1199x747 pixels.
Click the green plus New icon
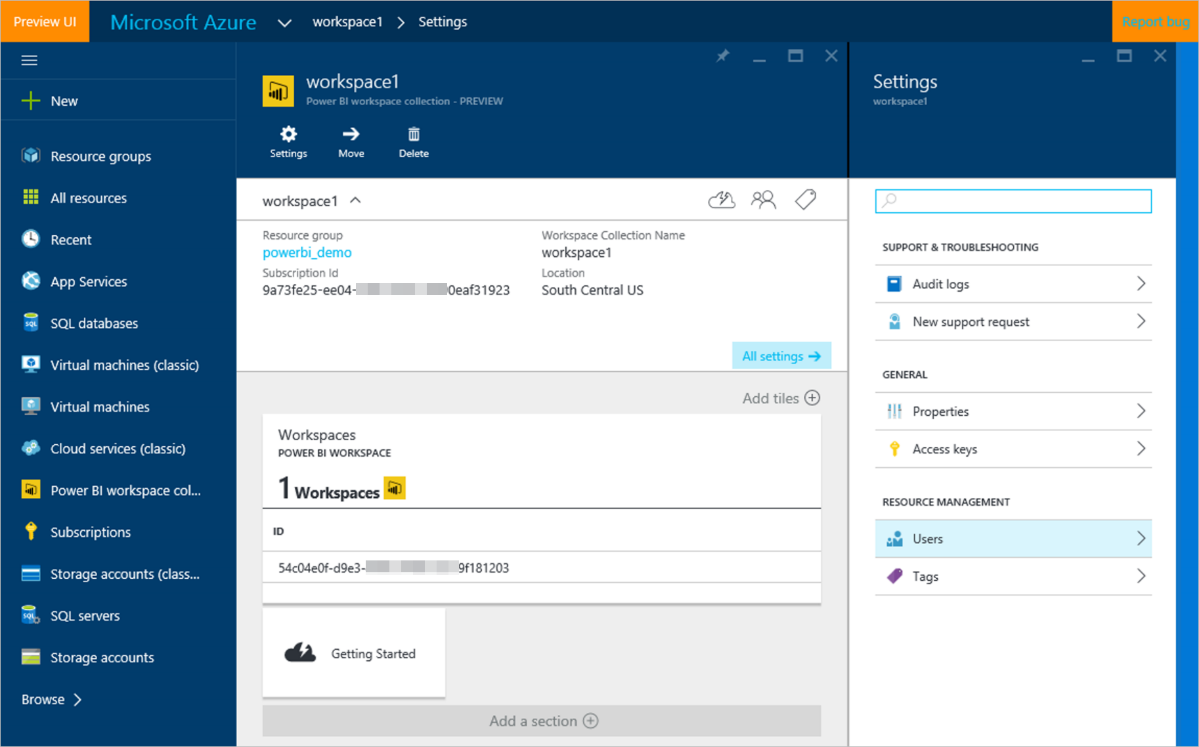[x=31, y=101]
